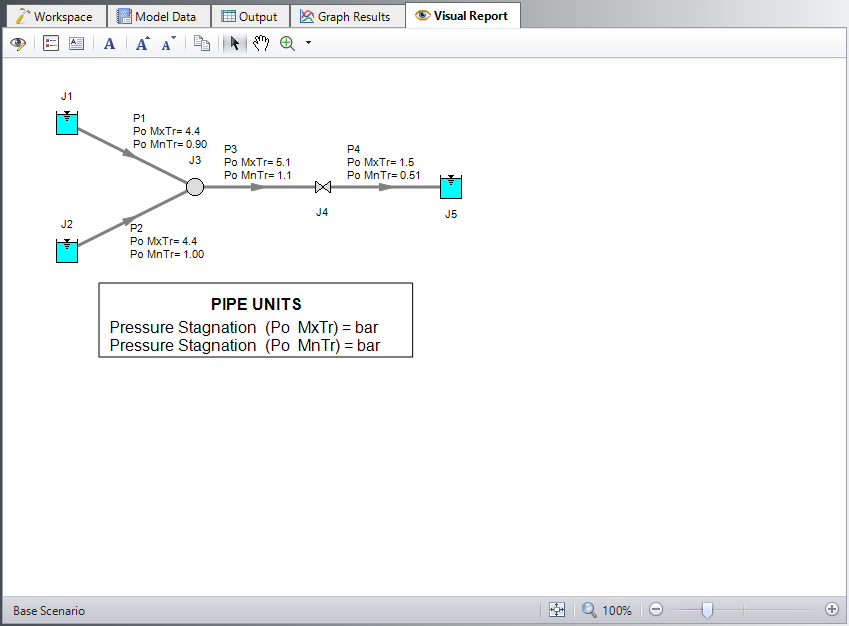Select the zoom magnifier tool
The image size is (849, 626).
(288, 43)
